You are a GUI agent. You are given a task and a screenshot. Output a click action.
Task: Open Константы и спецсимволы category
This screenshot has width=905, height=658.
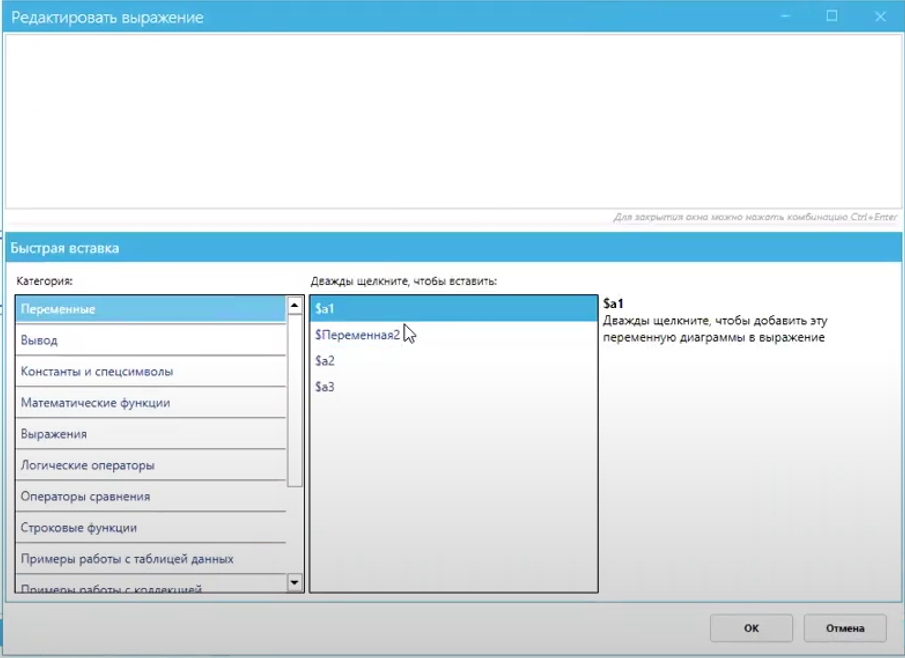coord(150,371)
